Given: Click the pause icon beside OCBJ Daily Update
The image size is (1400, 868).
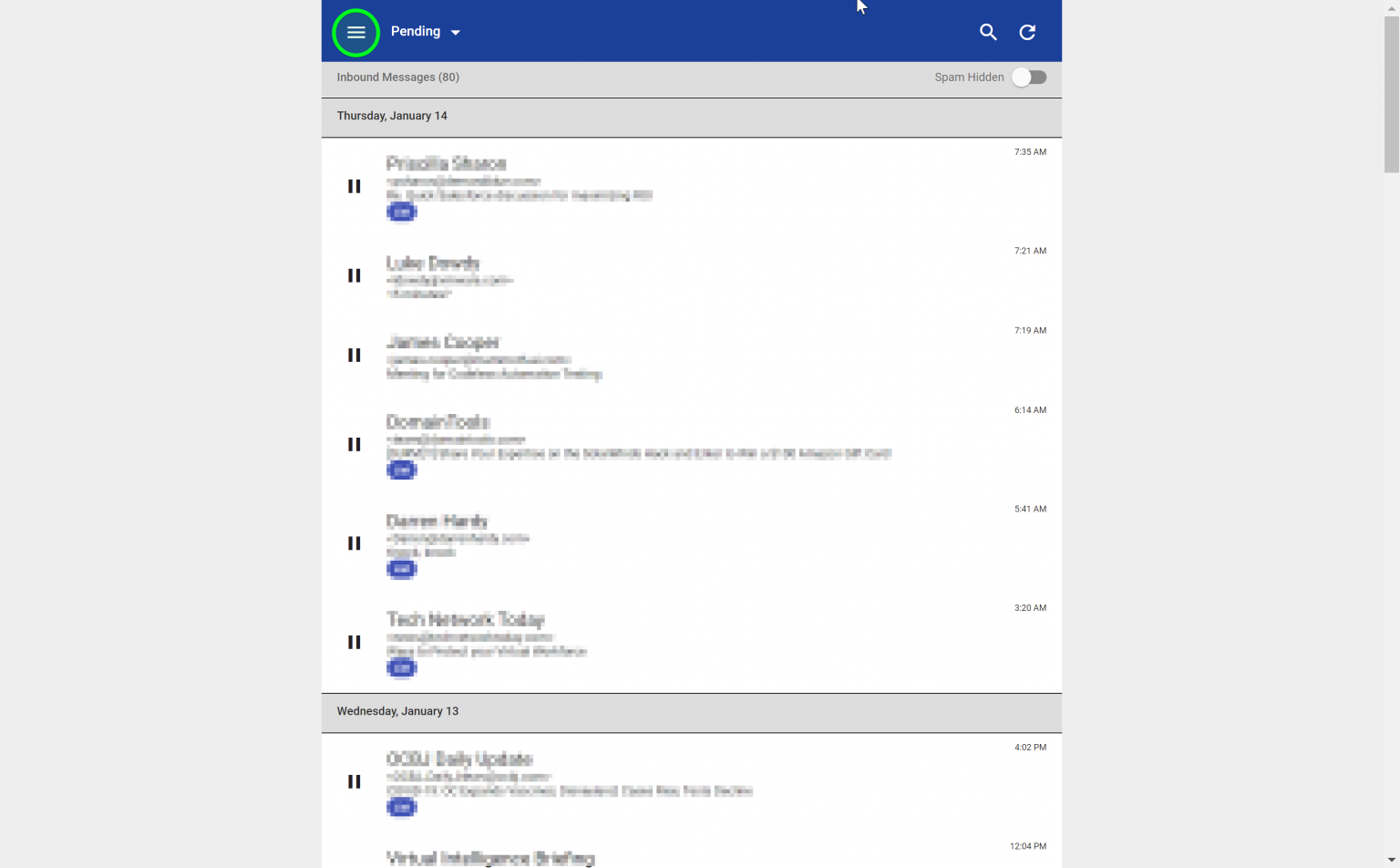Looking at the screenshot, I should 354,780.
